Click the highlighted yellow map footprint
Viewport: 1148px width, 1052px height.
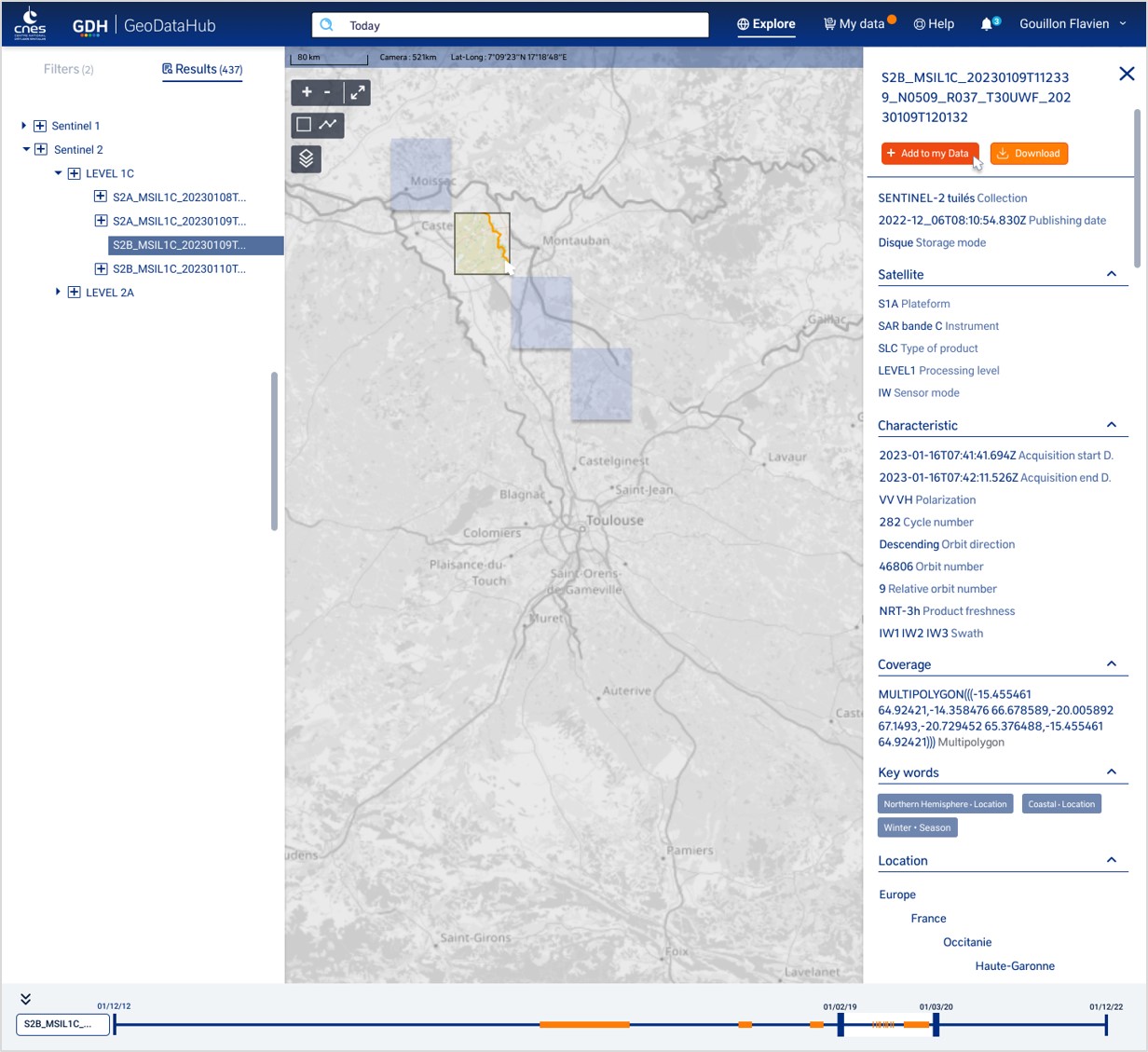coord(482,243)
